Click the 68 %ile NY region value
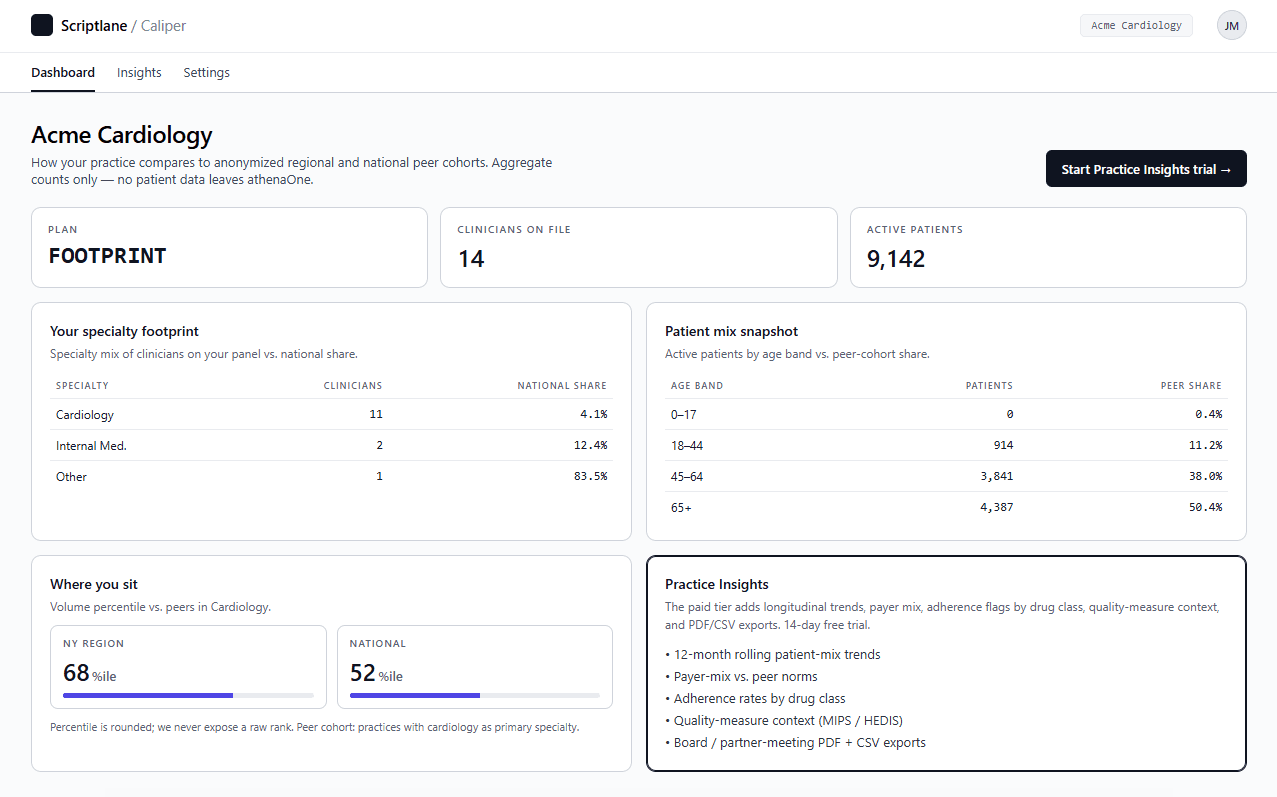 [89, 673]
